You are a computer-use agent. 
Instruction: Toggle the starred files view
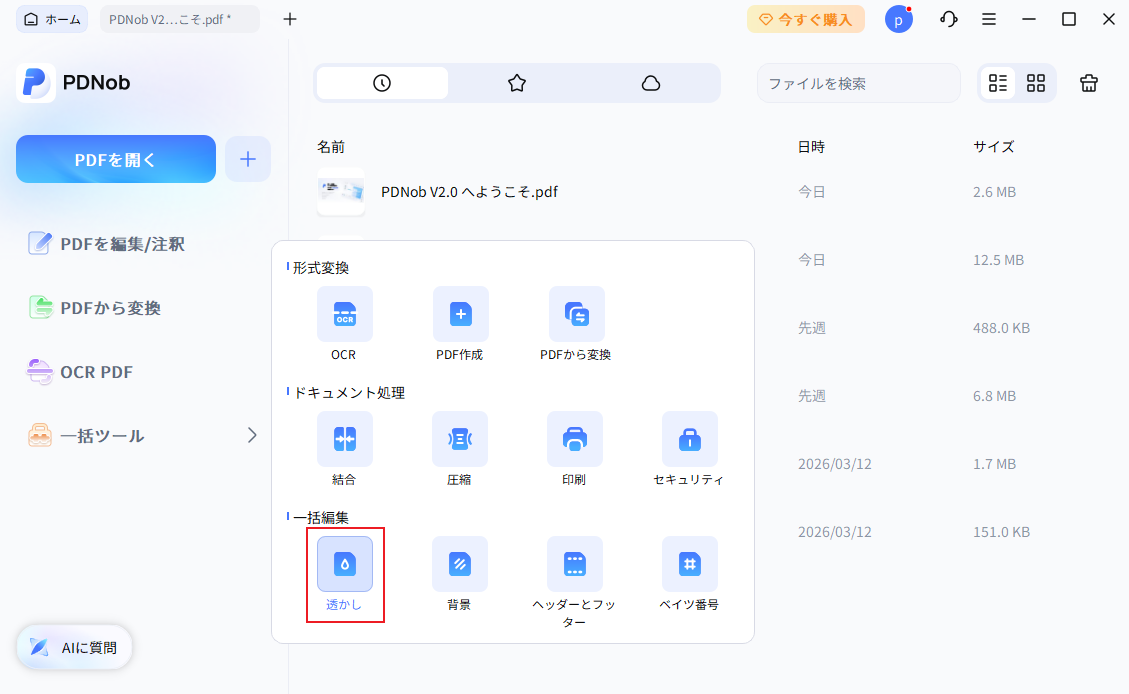point(517,83)
